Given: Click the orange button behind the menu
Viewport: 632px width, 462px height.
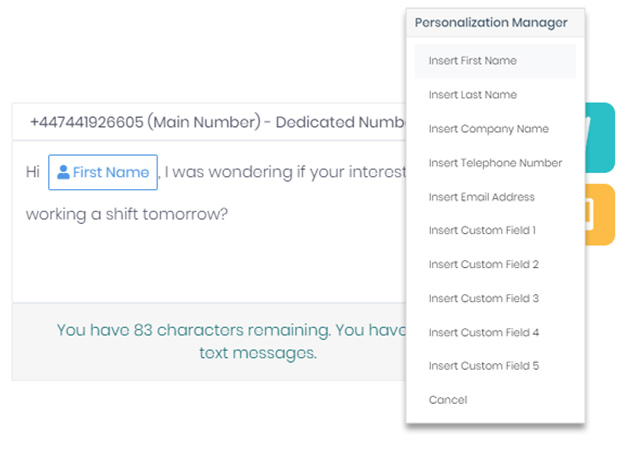Looking at the screenshot, I should pyautogui.click(x=601, y=214).
